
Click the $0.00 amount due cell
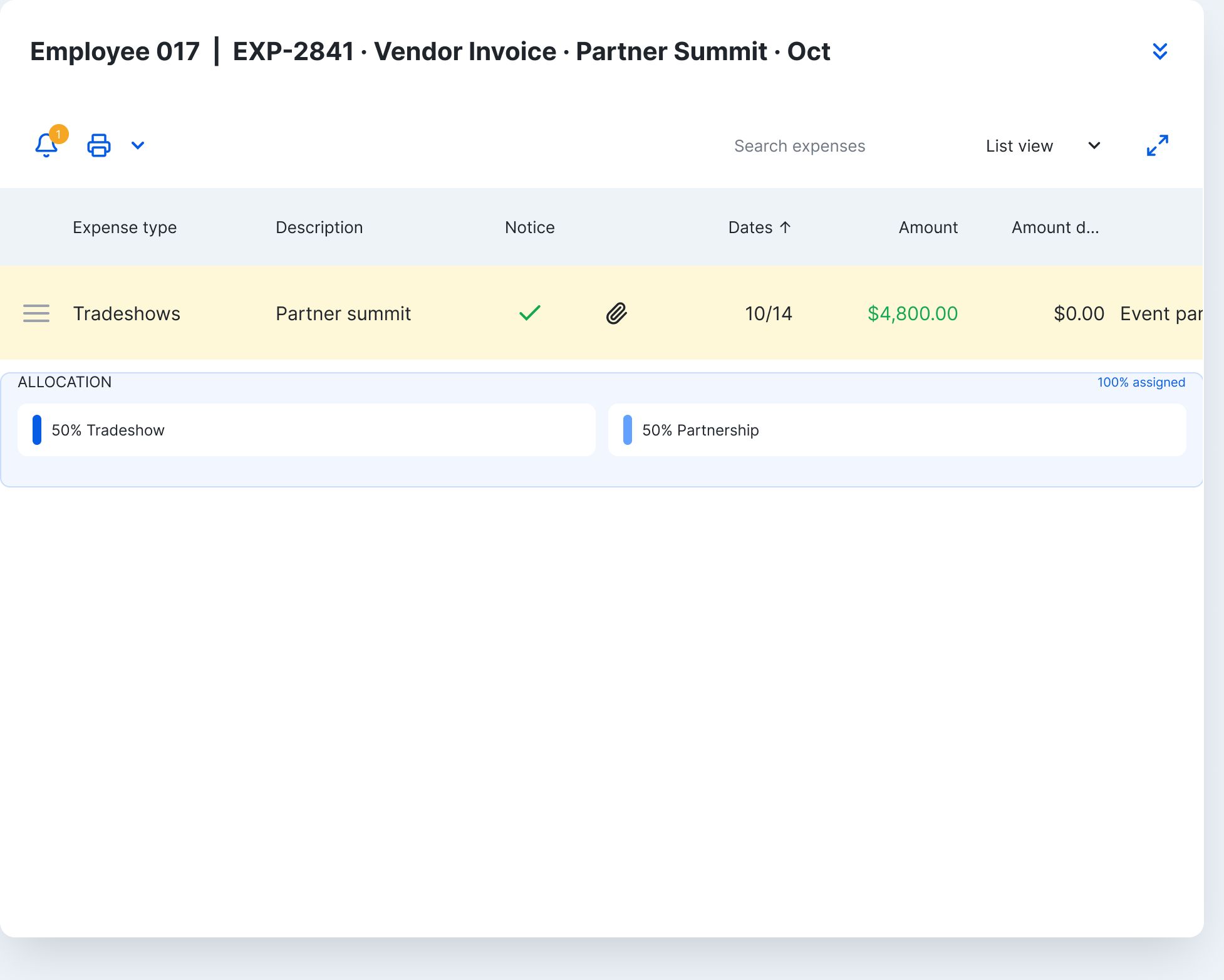(1079, 313)
